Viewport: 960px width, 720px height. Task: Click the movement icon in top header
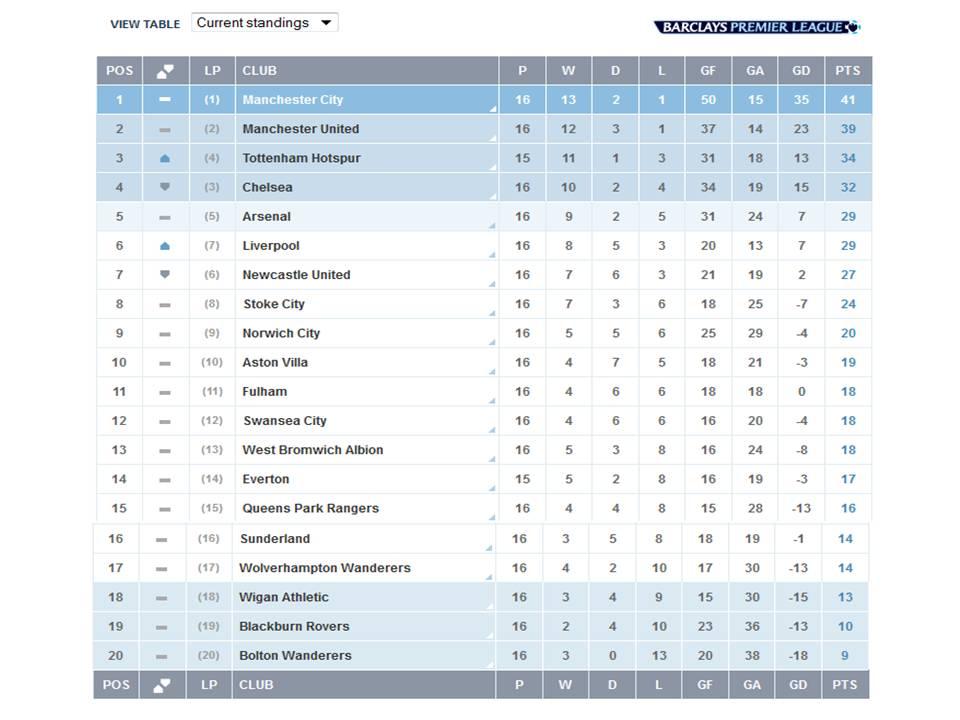pos(165,71)
